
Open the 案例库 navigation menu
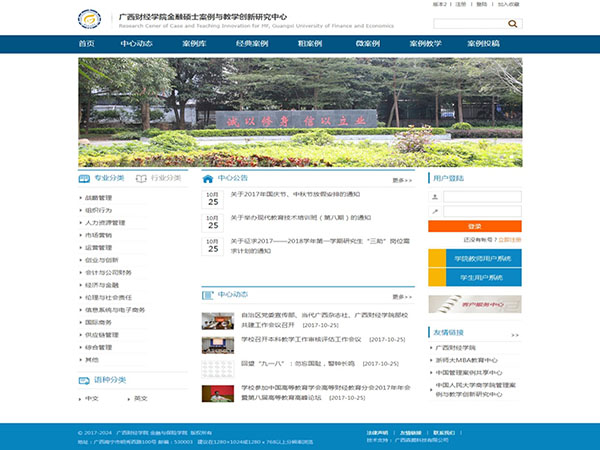(194, 44)
